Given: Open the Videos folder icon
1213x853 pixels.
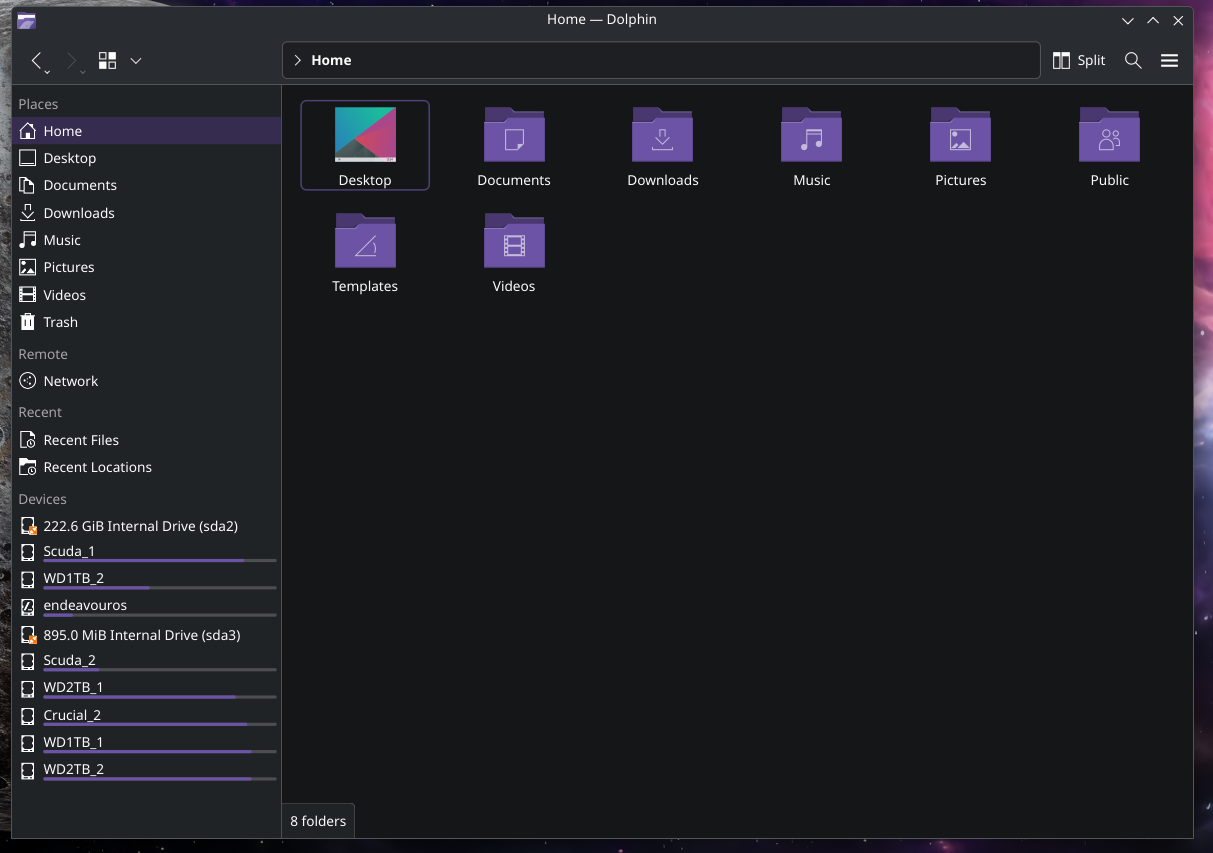Looking at the screenshot, I should click(x=514, y=242).
